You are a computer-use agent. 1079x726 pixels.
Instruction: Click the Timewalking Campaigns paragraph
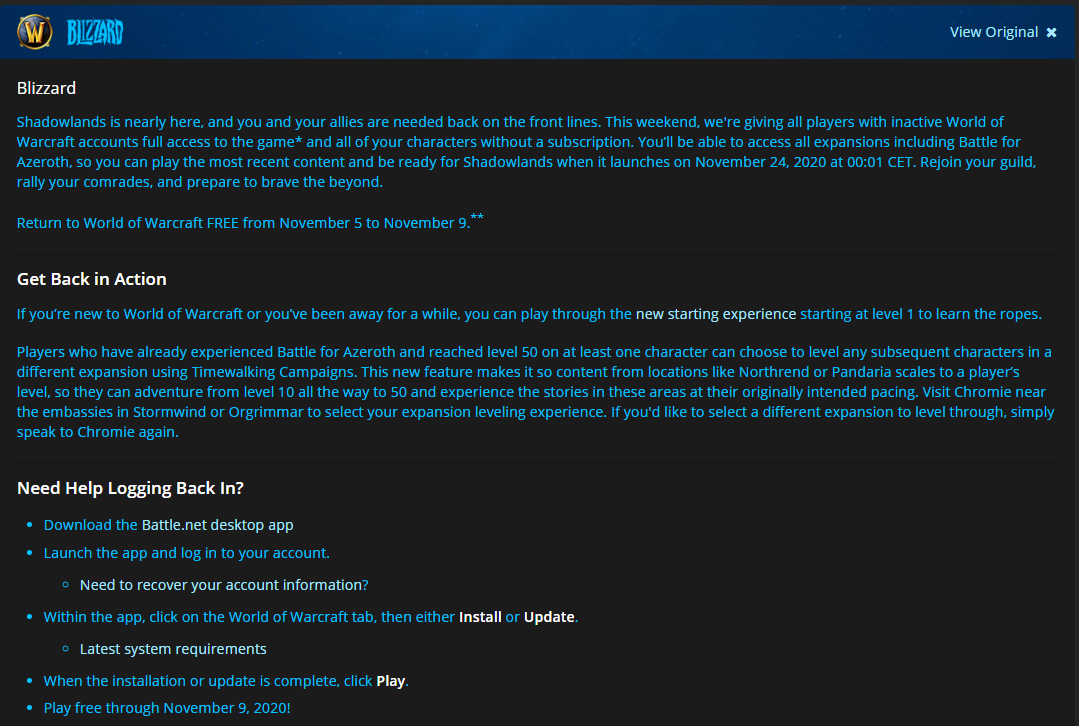(535, 392)
